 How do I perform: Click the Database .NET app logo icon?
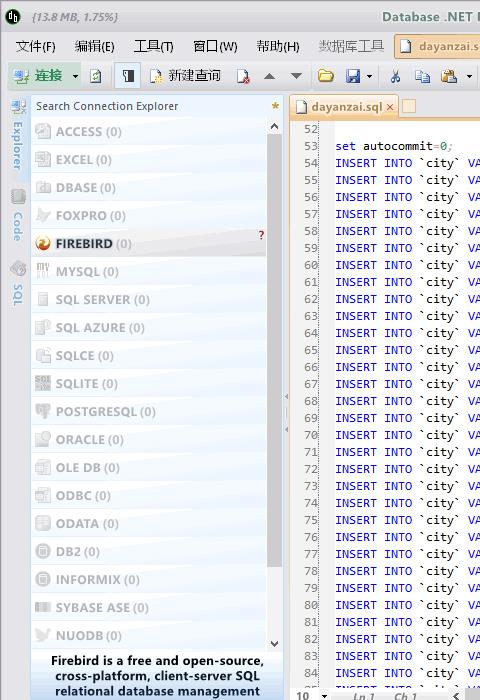(x=13, y=17)
